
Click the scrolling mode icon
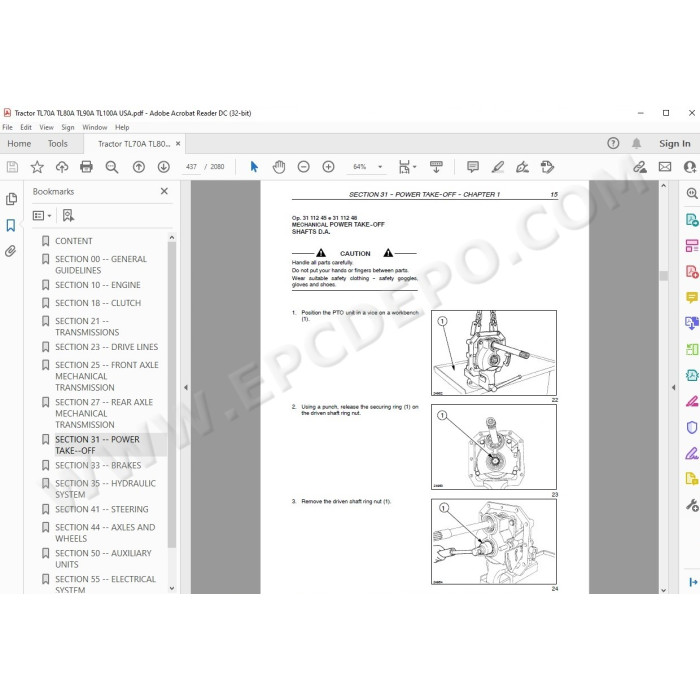click(x=436, y=167)
